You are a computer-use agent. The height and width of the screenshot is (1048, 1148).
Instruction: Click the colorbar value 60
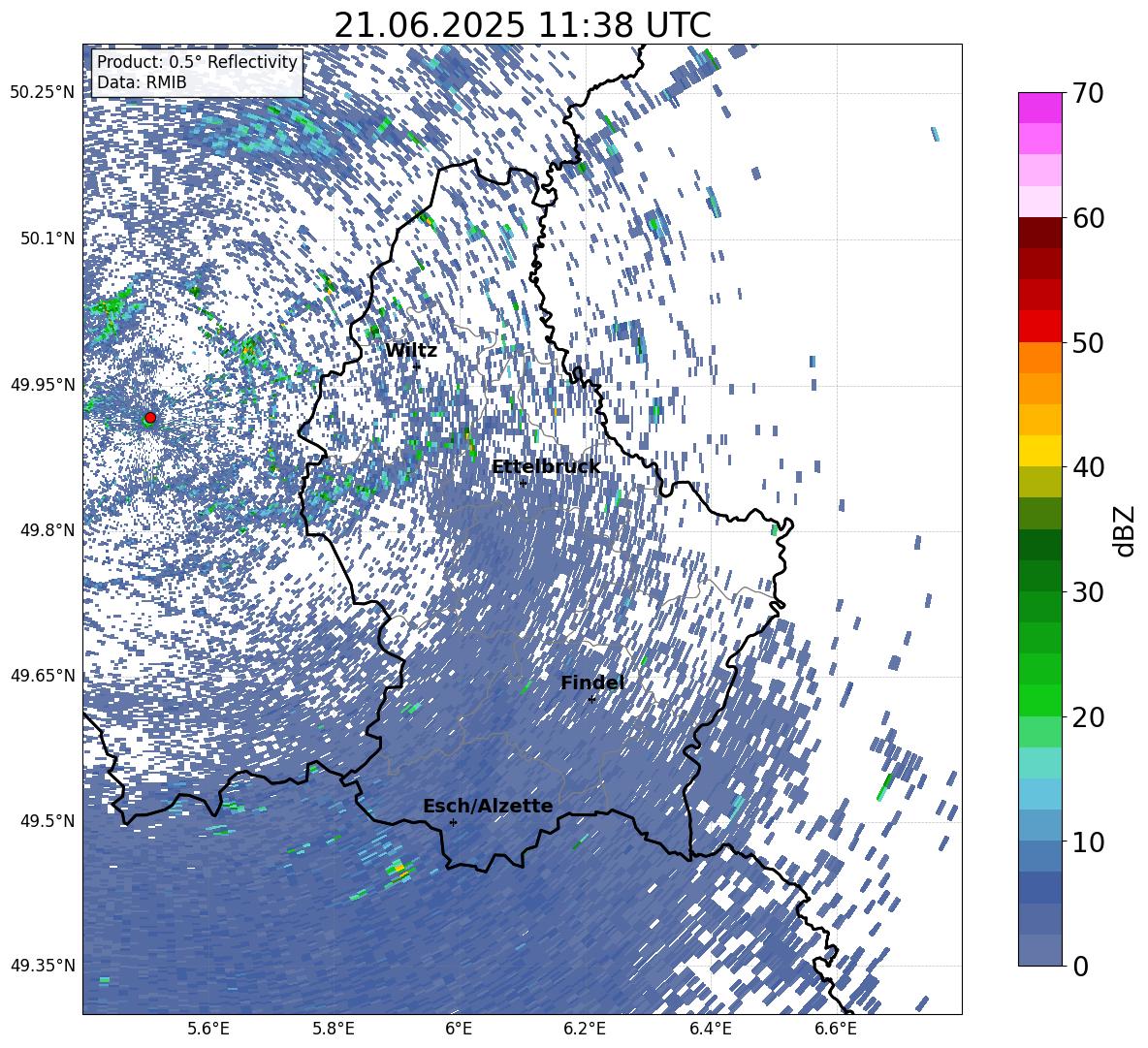pyautogui.click(x=1088, y=218)
